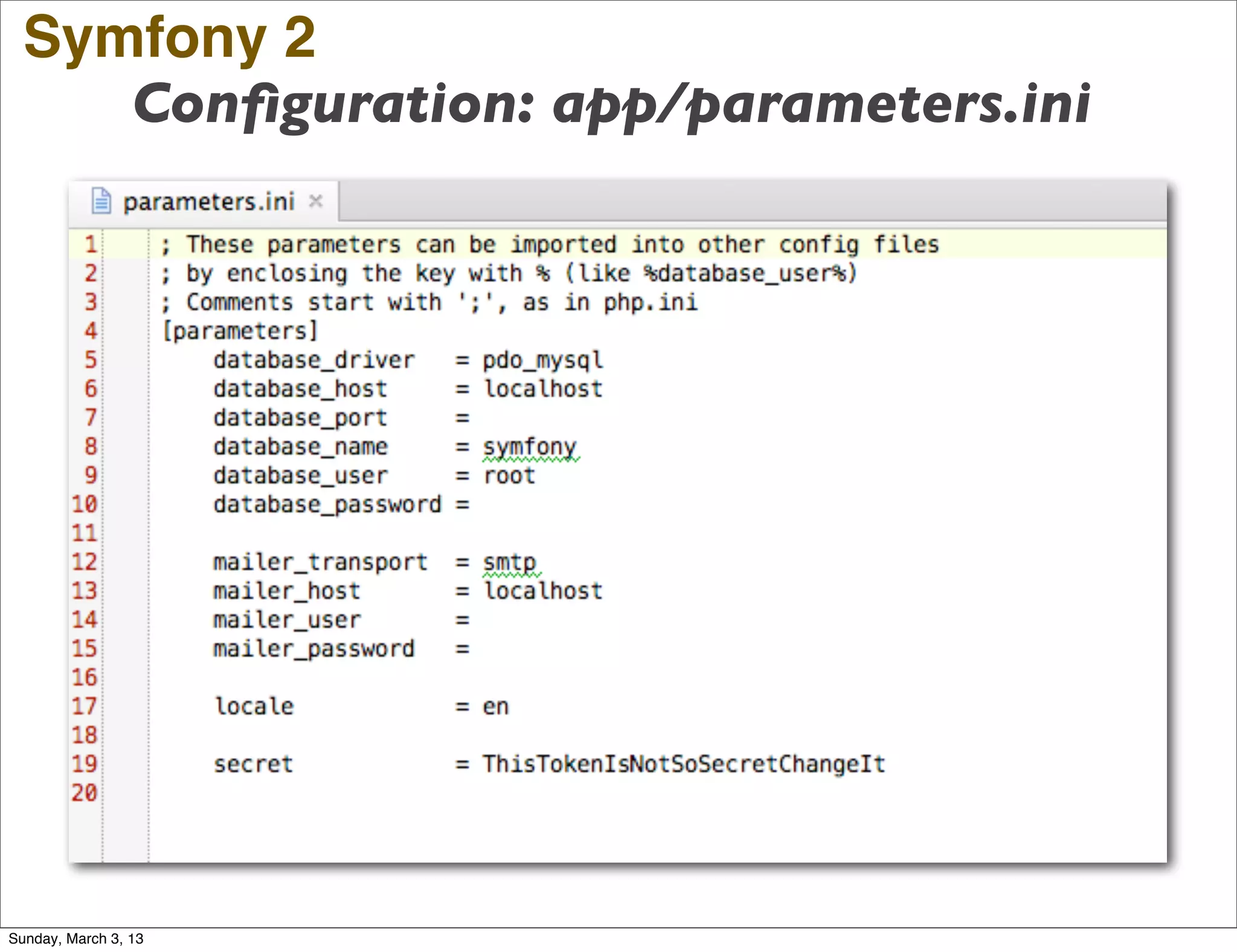Click the pdo_mysql value

pyautogui.click(x=542, y=361)
